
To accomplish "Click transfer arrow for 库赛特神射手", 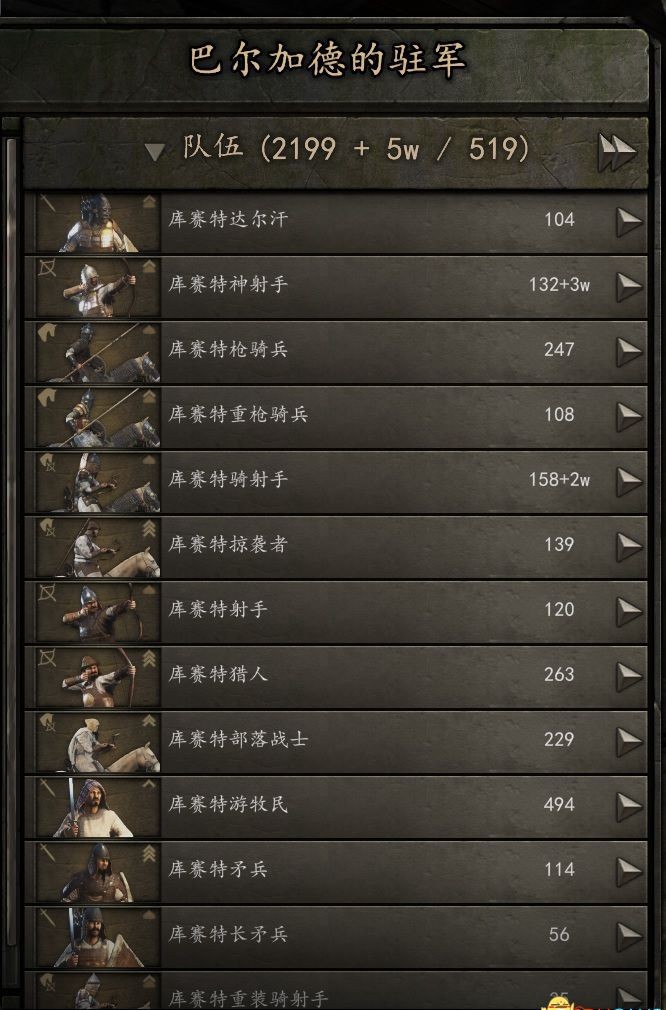I will 629,287.
